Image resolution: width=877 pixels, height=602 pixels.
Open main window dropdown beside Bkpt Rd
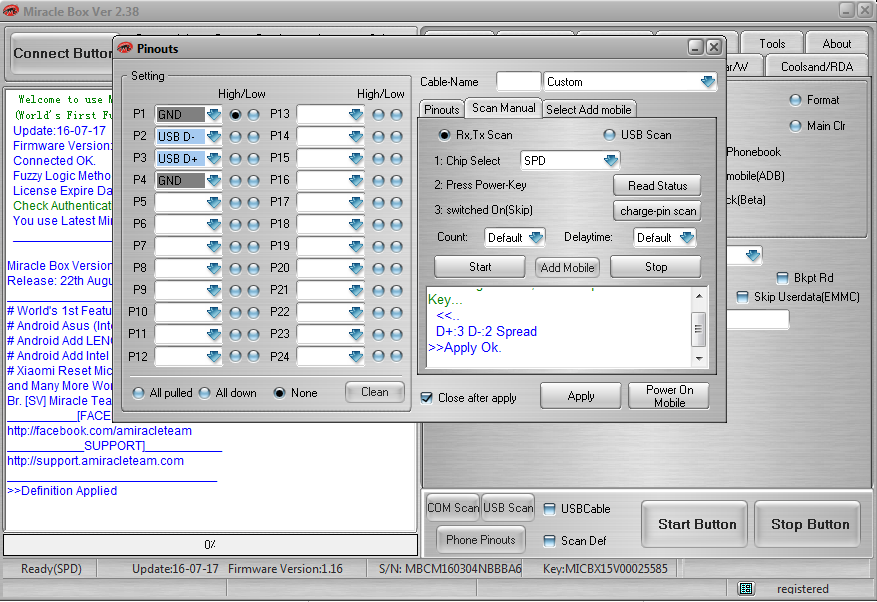753,256
